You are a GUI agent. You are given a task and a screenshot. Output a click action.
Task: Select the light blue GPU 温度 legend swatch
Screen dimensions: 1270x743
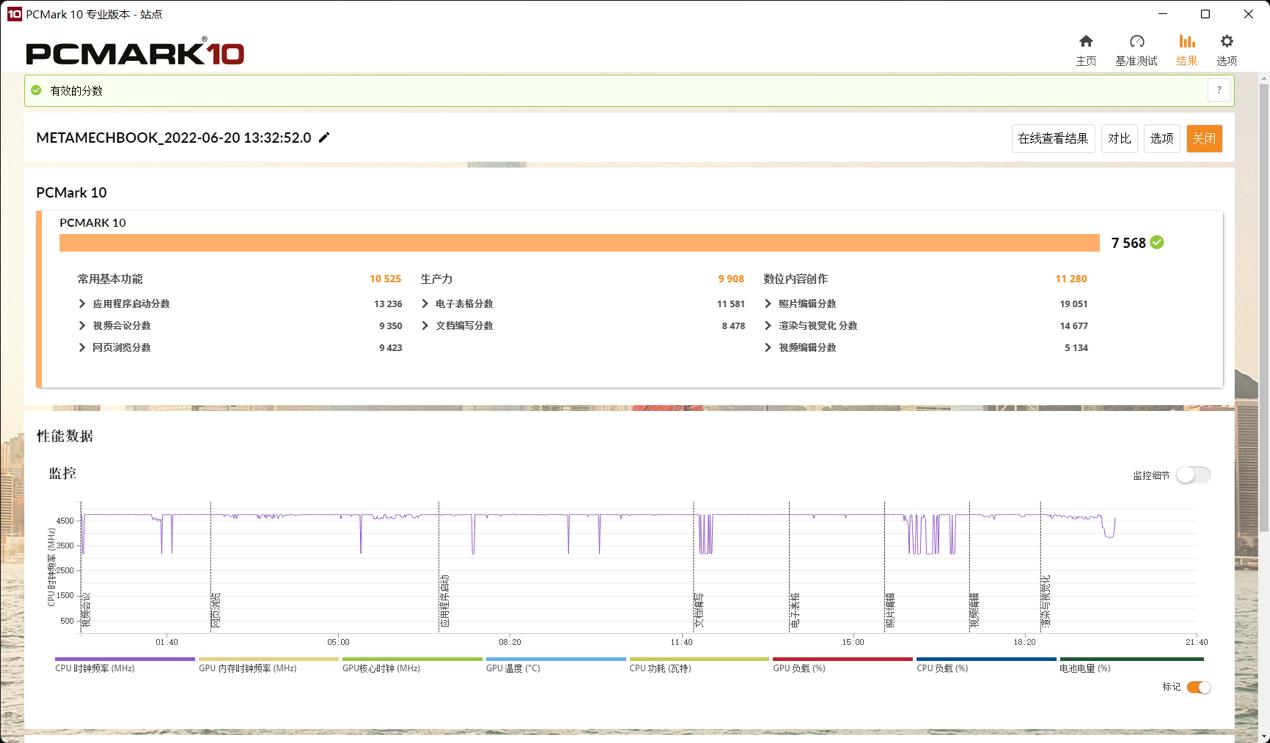tap(555, 659)
